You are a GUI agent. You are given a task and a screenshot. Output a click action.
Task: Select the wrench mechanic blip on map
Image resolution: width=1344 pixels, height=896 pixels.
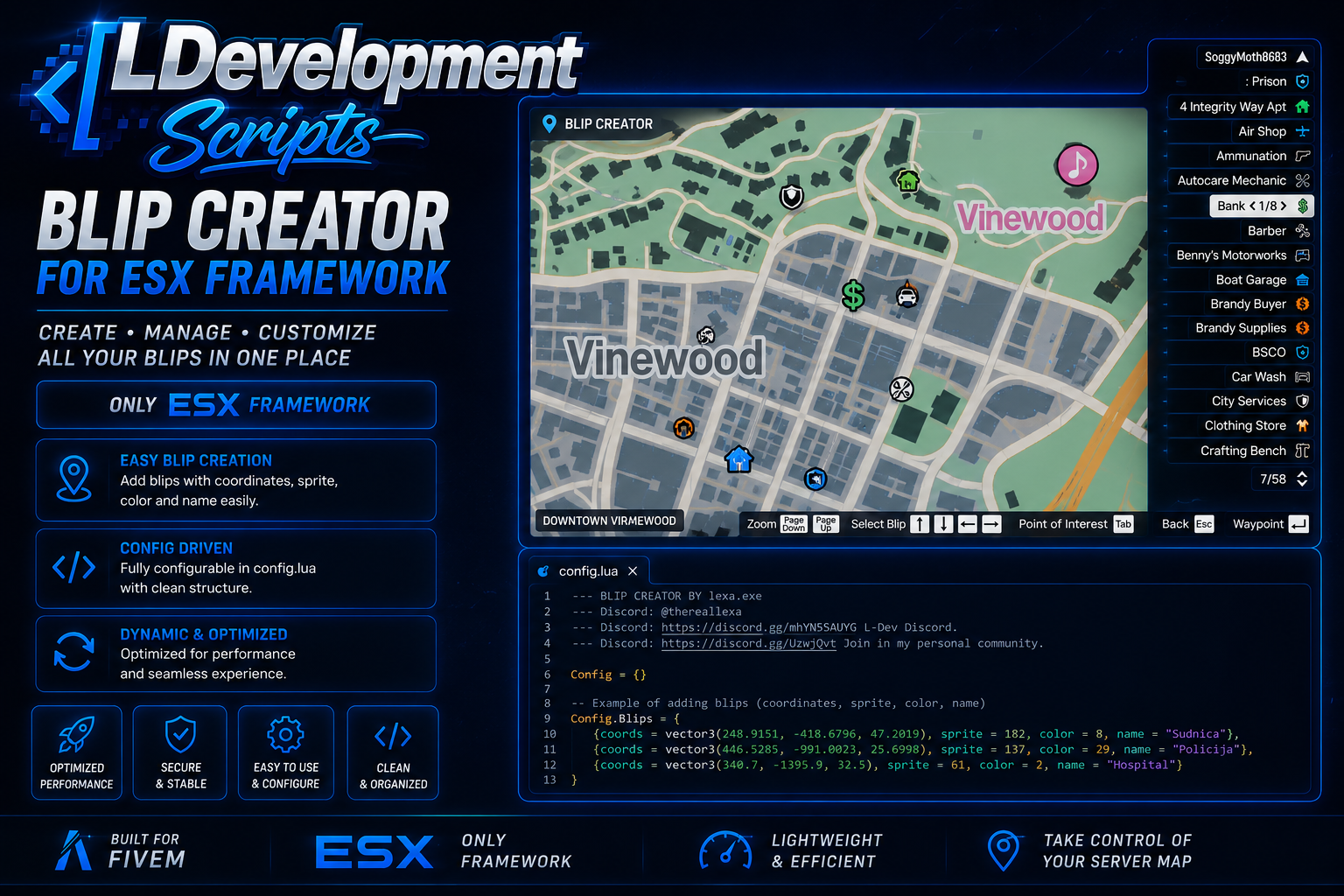(x=901, y=388)
